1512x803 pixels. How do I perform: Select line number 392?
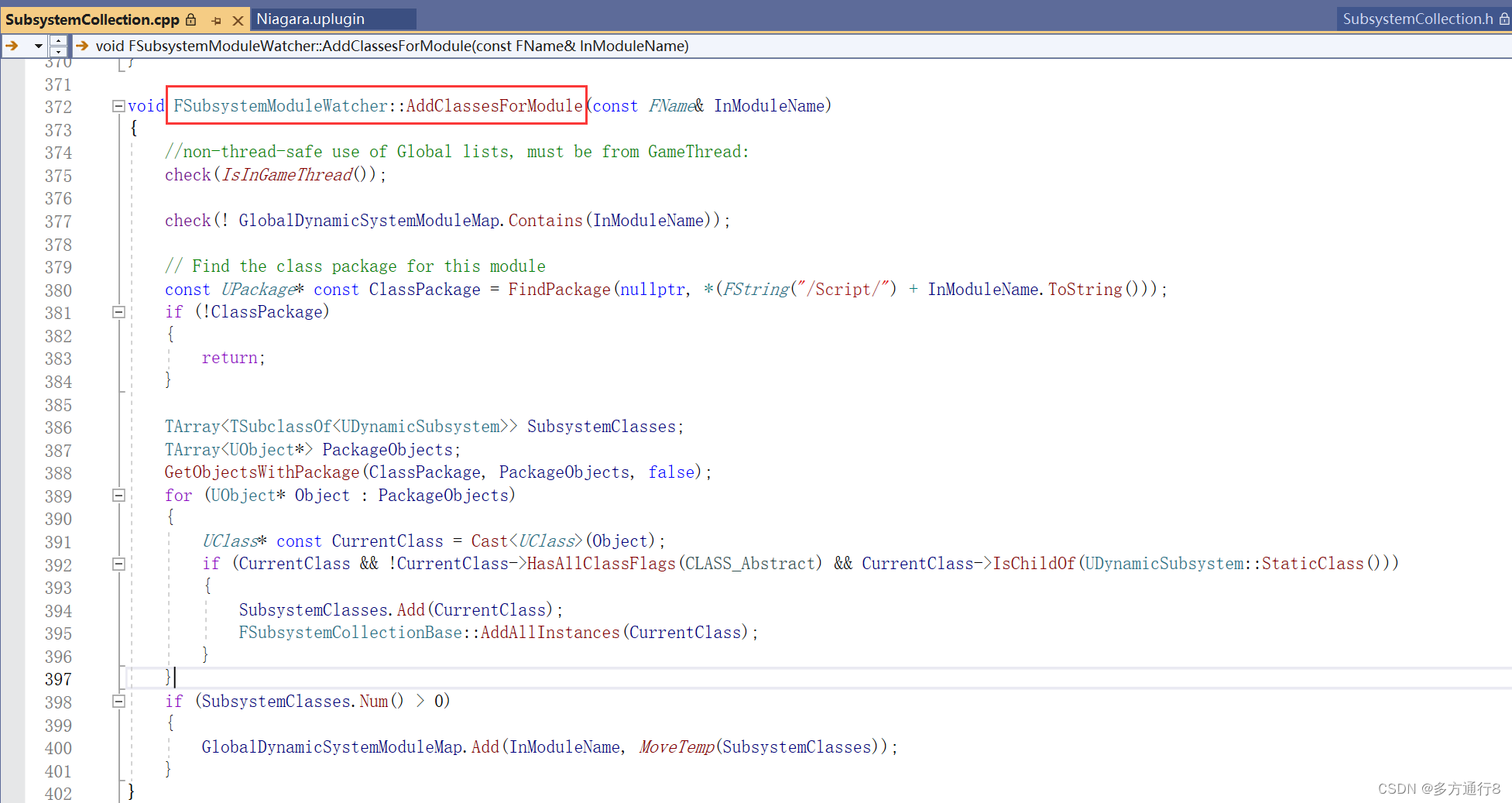coord(58,565)
